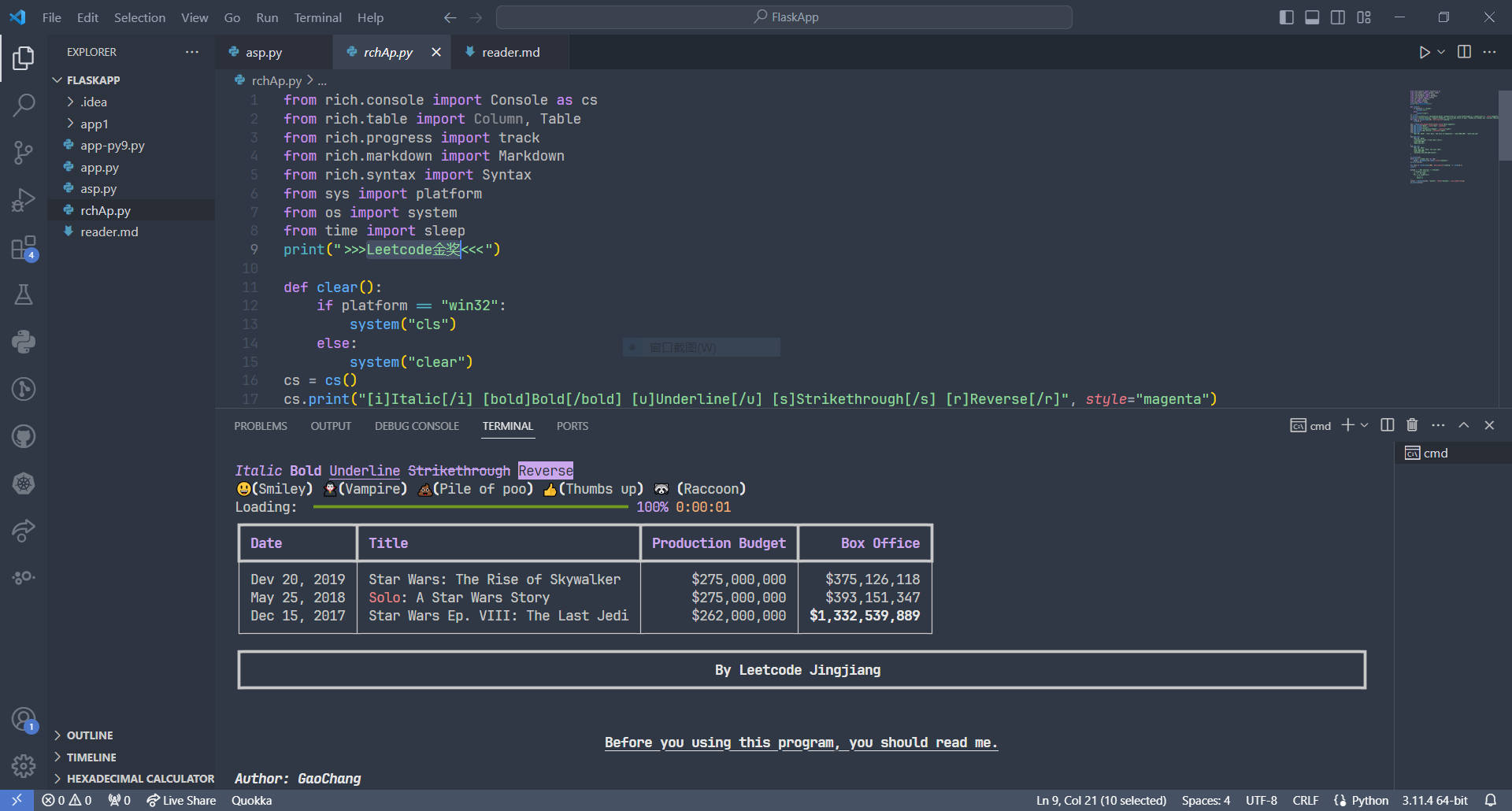Open the Live Share arrow icon in activity bar
Screen dimensions: 1512x811
(x=24, y=531)
